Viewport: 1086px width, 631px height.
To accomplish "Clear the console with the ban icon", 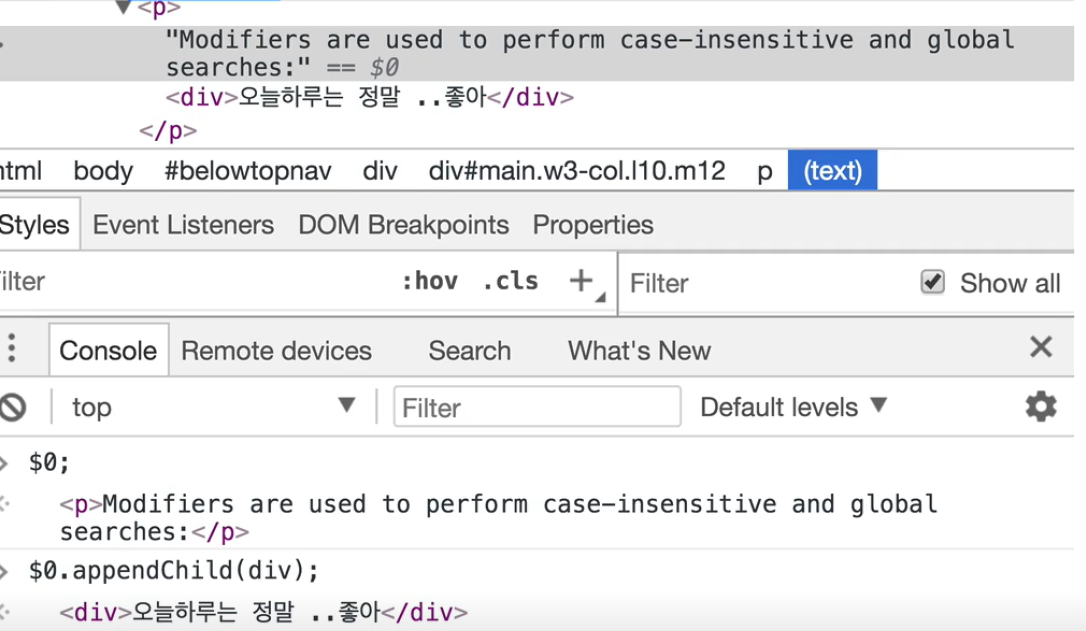I will tap(12, 407).
